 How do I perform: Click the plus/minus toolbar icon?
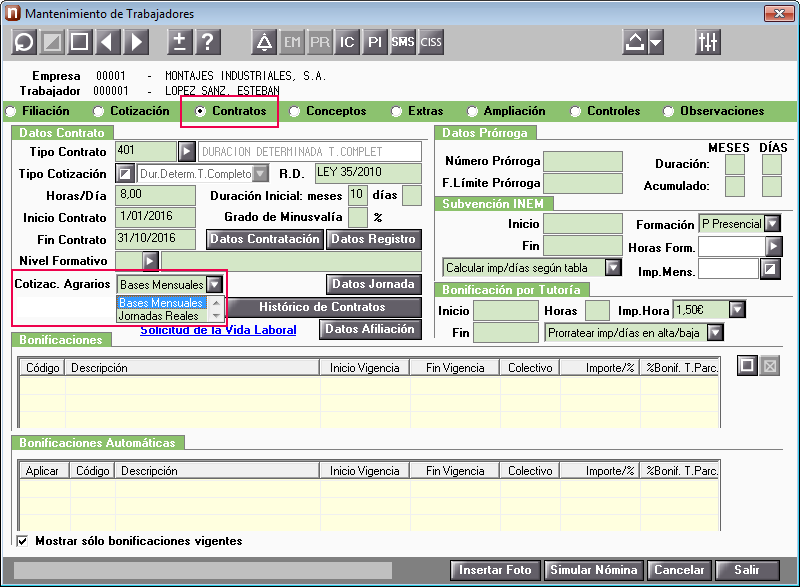[180, 42]
